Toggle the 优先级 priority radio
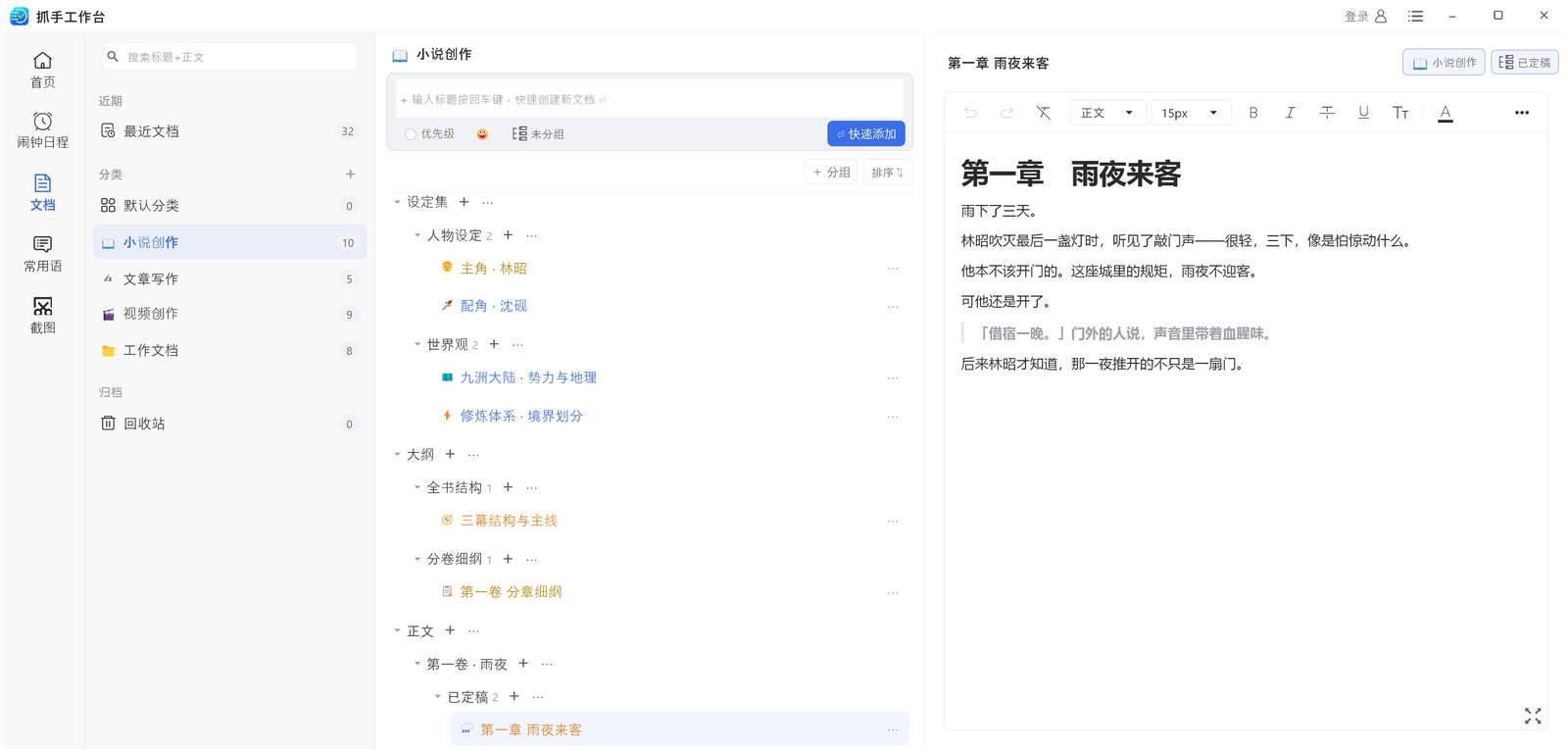1568x750 pixels. pos(411,134)
